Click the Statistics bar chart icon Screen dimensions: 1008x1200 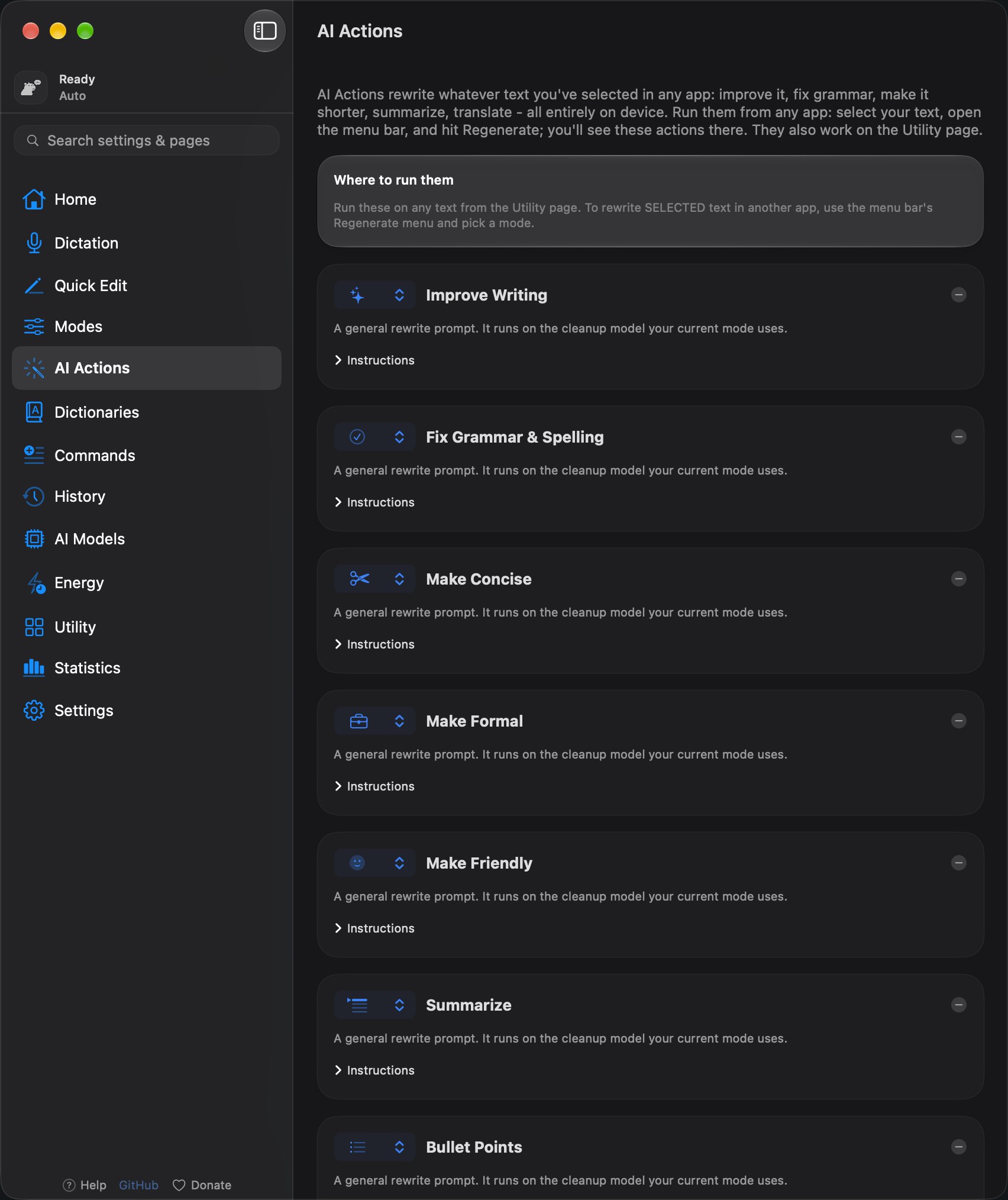click(34, 668)
